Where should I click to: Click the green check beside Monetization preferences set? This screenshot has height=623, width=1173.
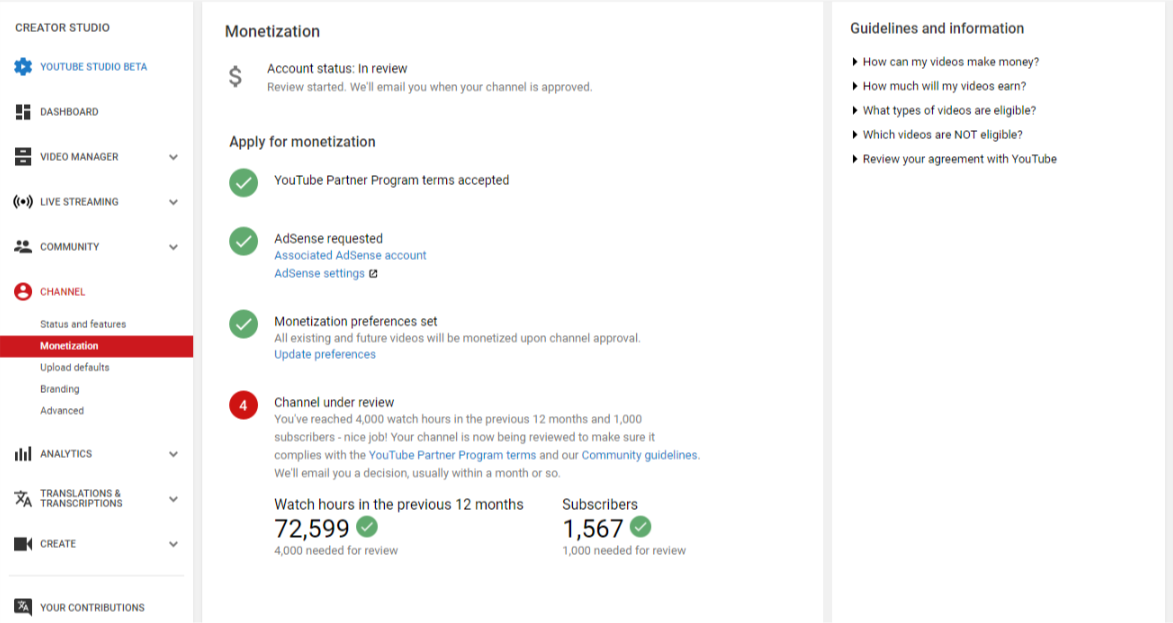[243, 324]
